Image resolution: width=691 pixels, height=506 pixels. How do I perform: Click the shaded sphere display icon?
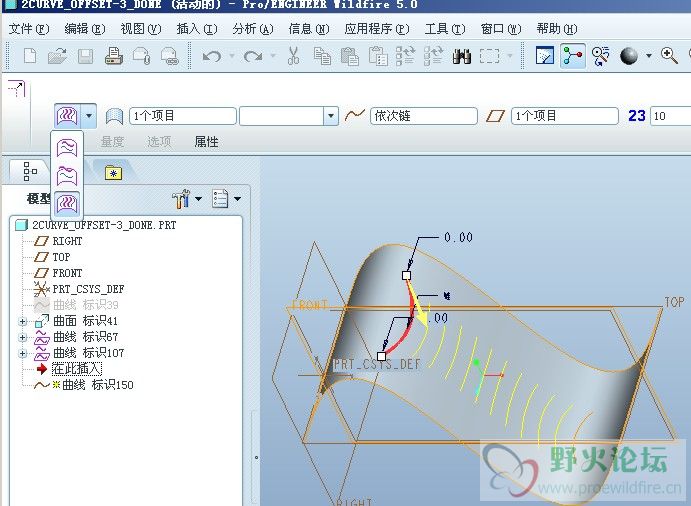[628, 56]
